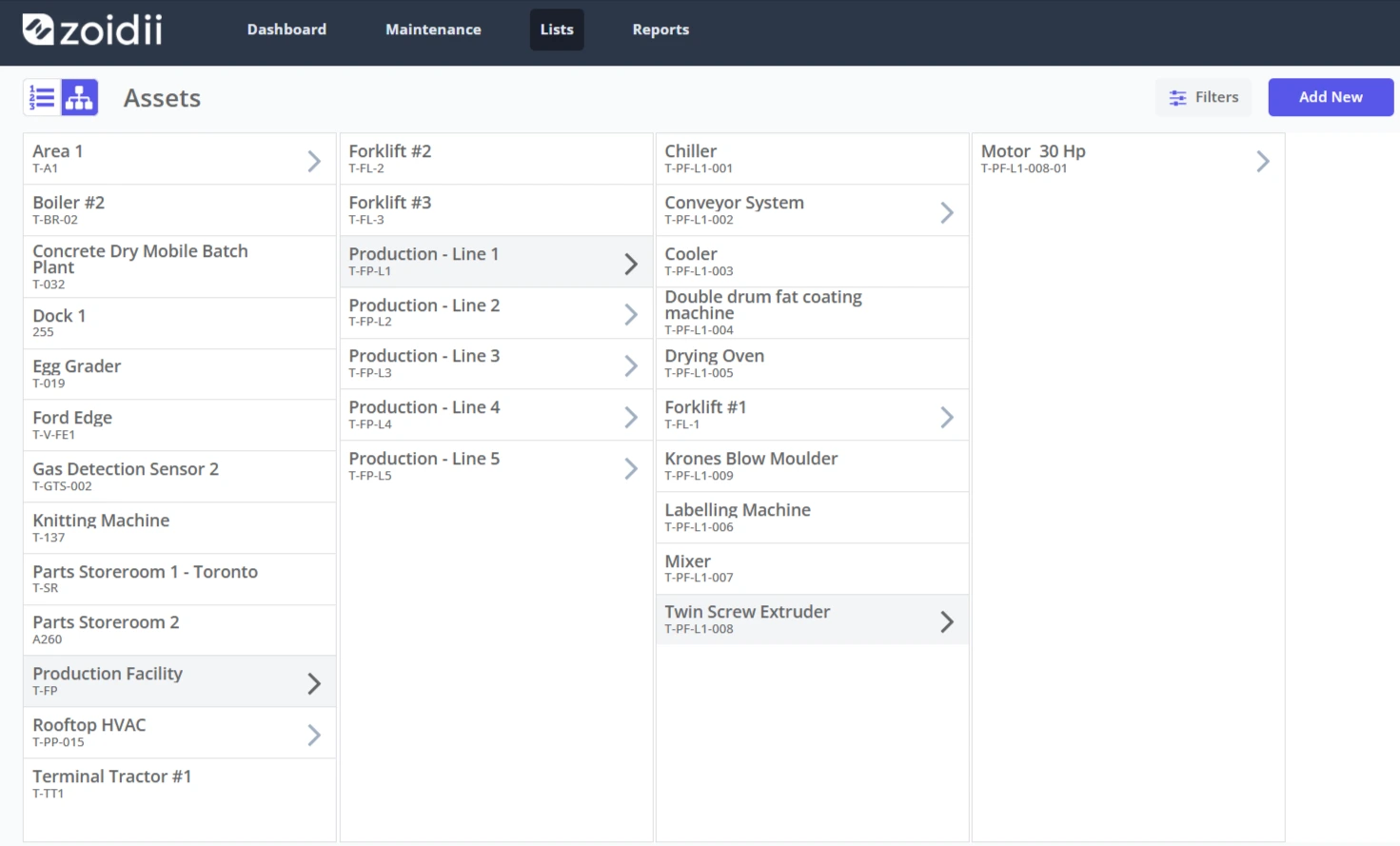Select the Egg Grader asset
The height and width of the screenshot is (846, 1400).
tap(180, 374)
